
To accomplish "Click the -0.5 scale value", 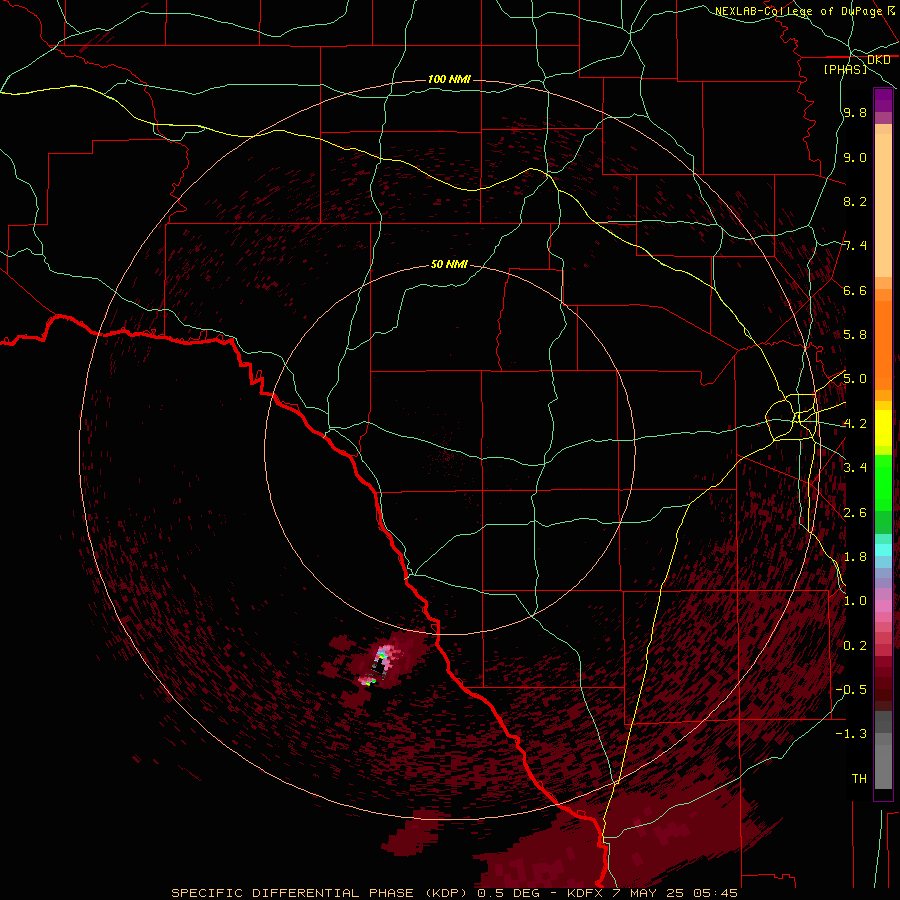I will tap(851, 690).
